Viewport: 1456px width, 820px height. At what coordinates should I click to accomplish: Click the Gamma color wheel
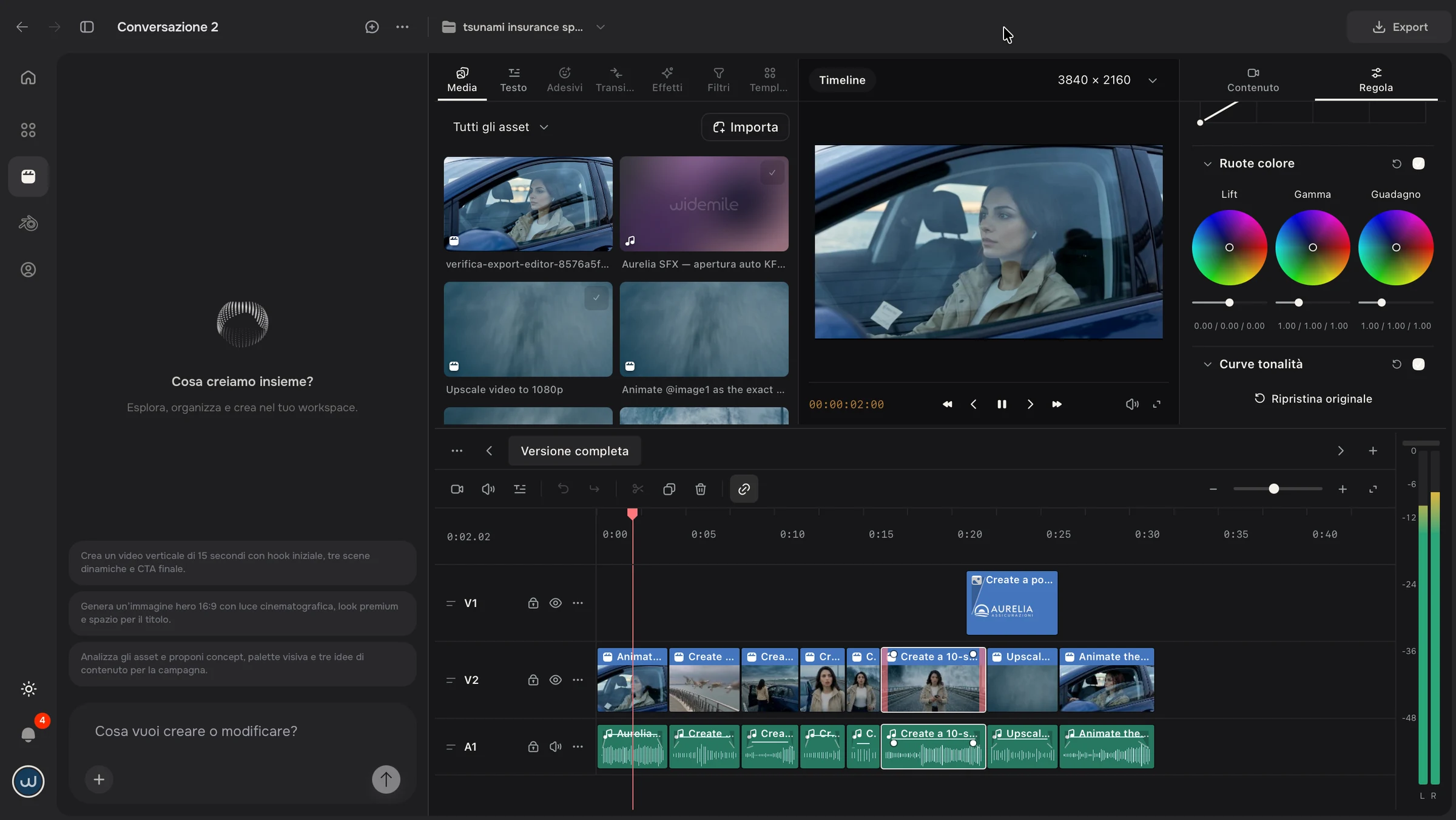(1312, 248)
